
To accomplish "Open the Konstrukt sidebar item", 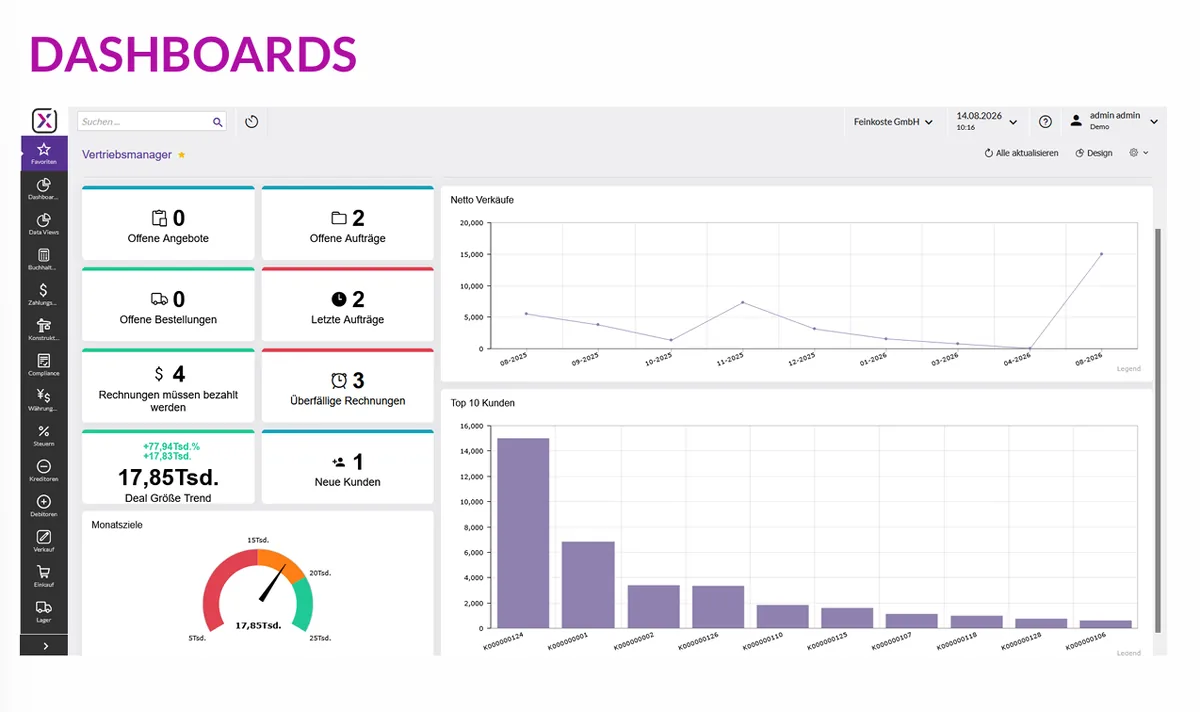I will pyautogui.click(x=44, y=330).
